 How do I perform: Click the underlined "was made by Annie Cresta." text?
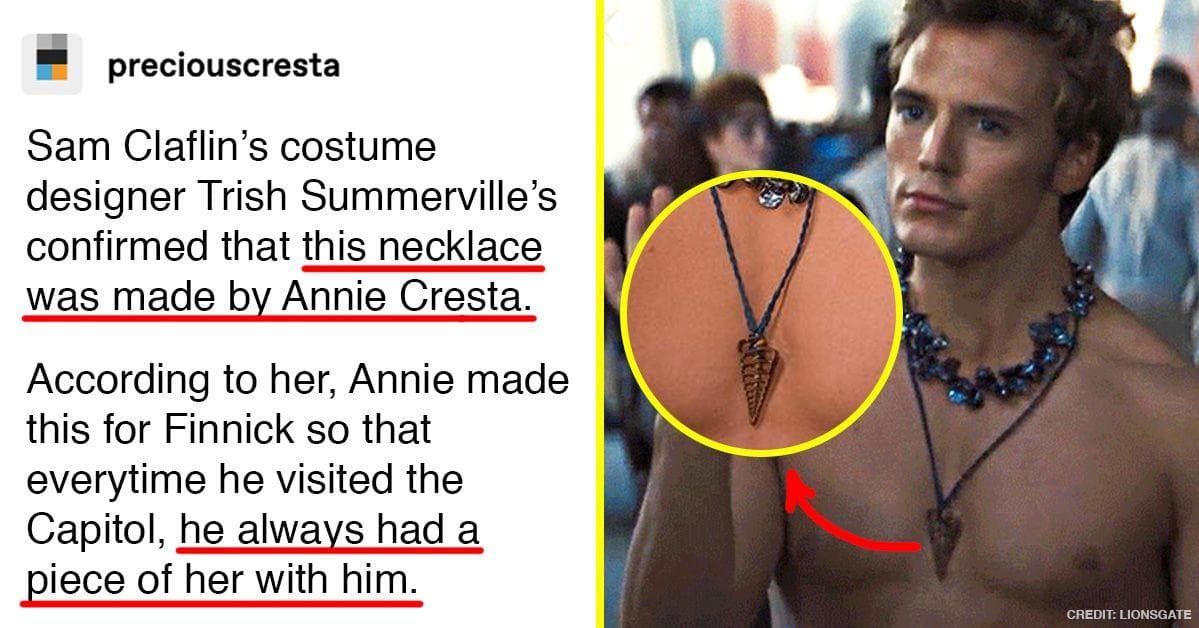[x=278, y=297]
